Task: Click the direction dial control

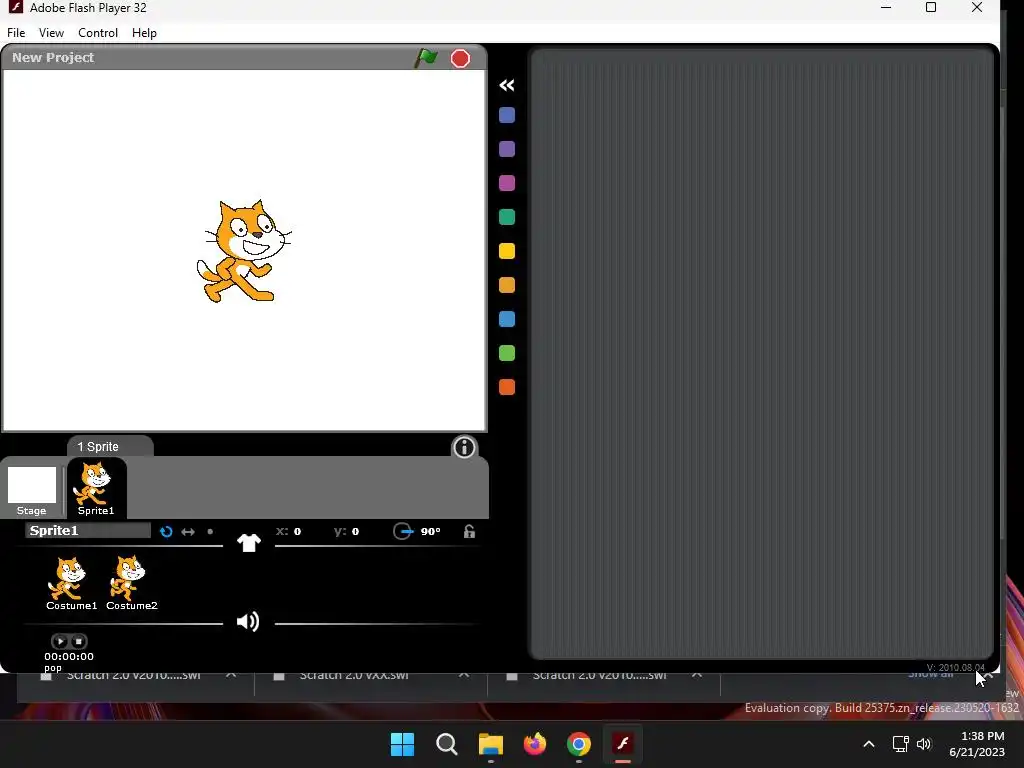Action: tap(403, 532)
